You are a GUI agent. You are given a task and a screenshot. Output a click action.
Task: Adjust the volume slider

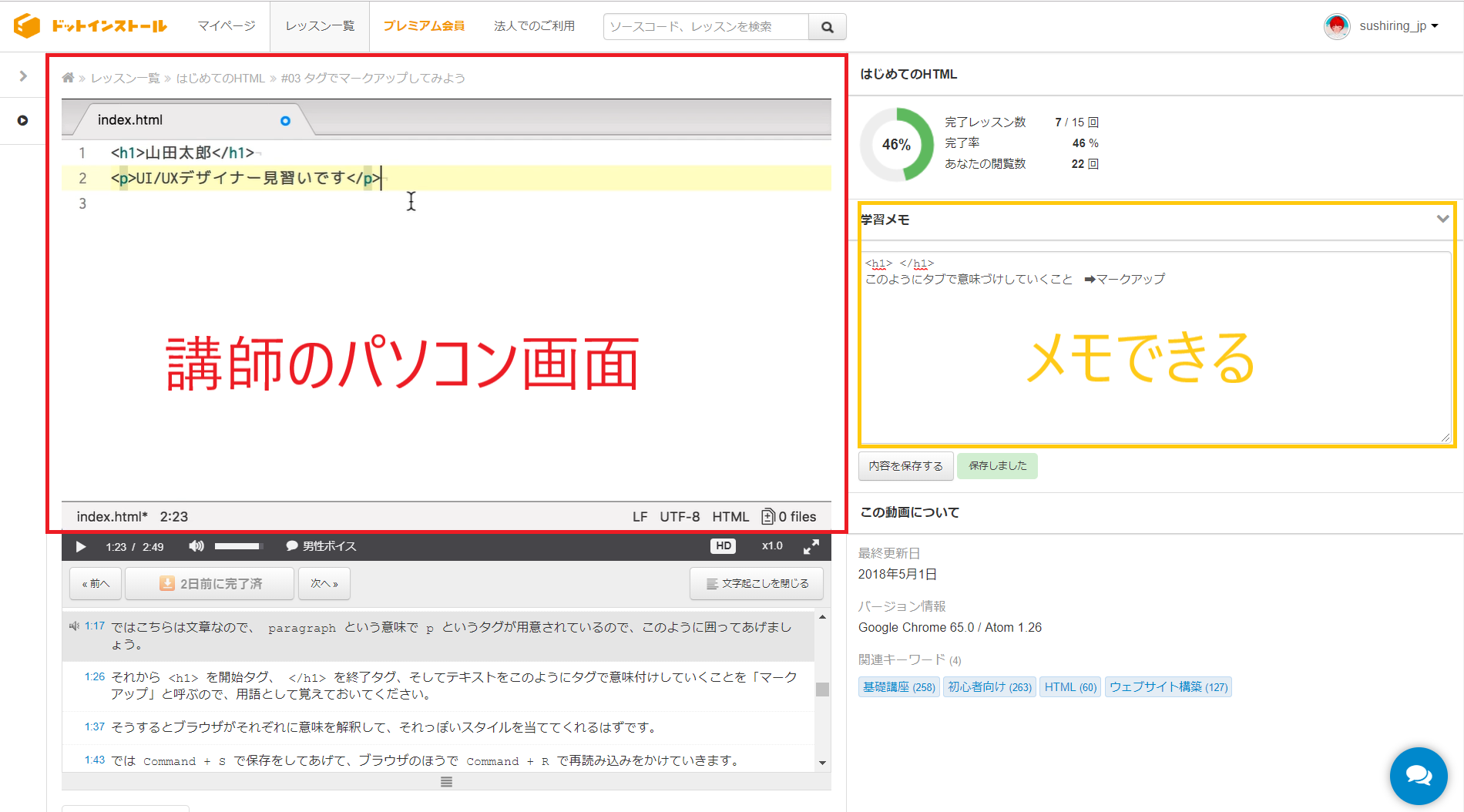(239, 546)
